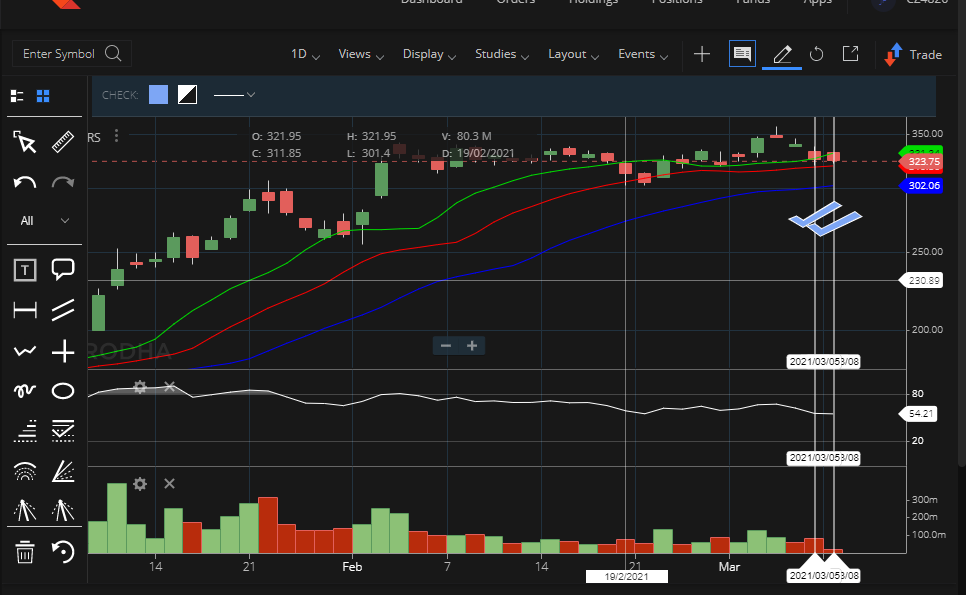Select the parallel channel lines tool

(x=63, y=310)
